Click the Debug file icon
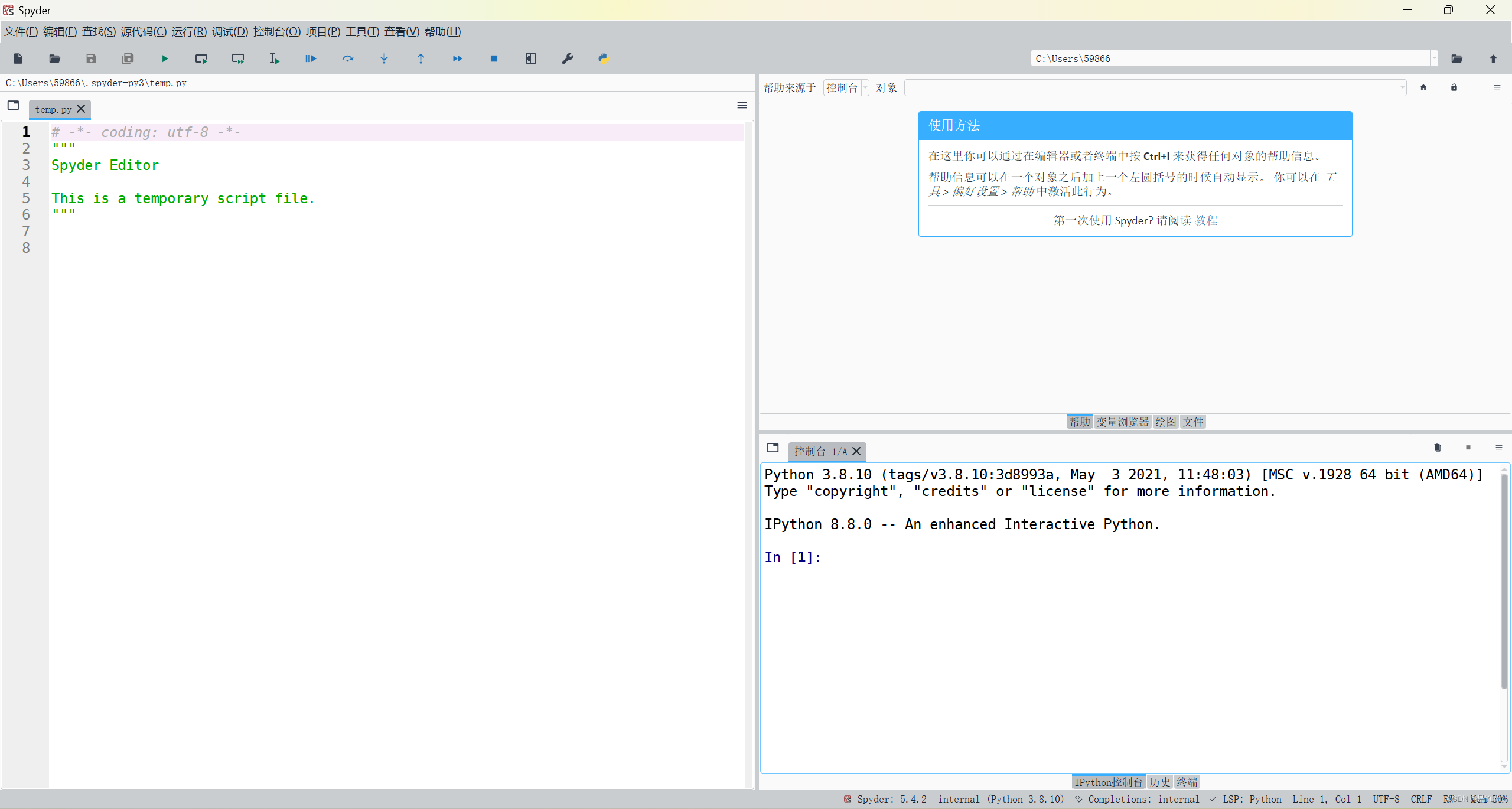This screenshot has width=1512, height=809. 311,58
